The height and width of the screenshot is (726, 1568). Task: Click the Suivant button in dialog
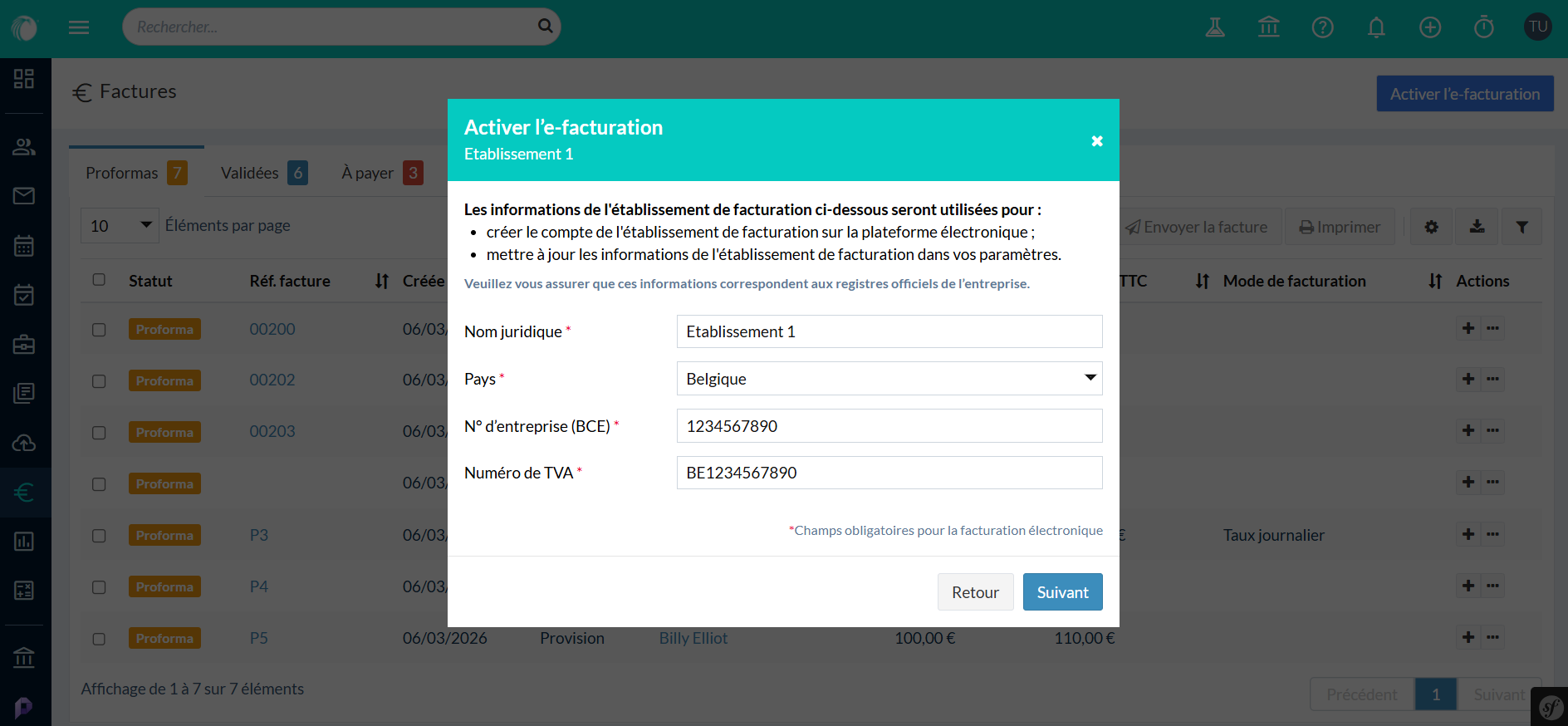coord(1062,592)
